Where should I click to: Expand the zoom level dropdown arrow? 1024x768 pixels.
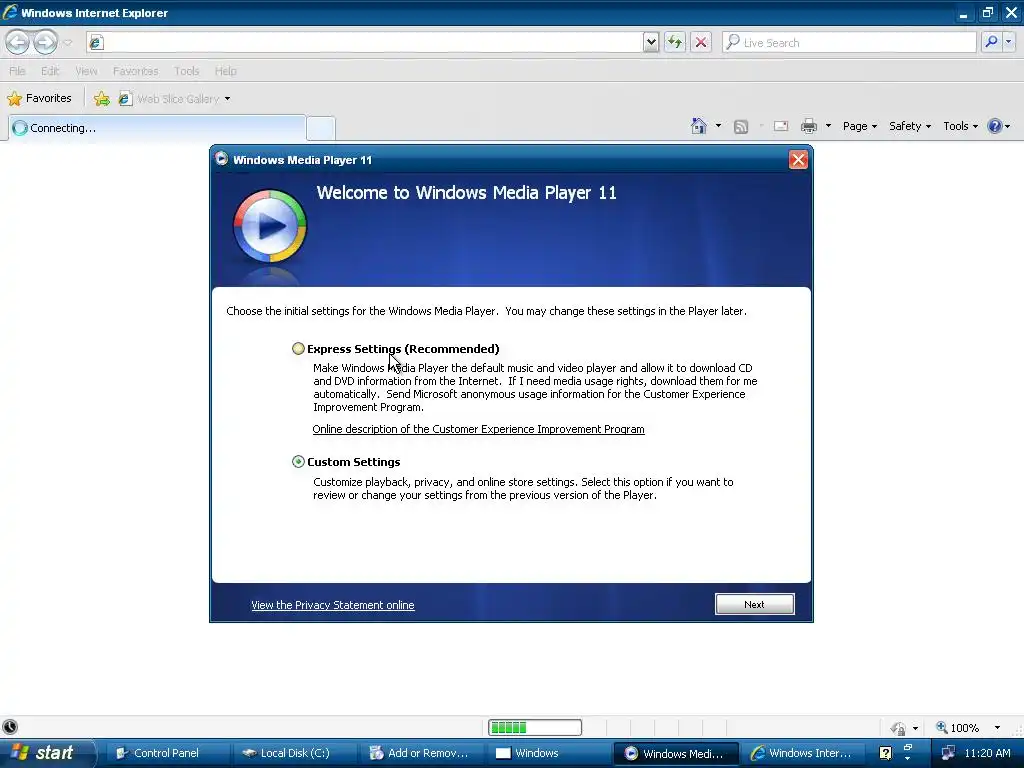(997, 728)
